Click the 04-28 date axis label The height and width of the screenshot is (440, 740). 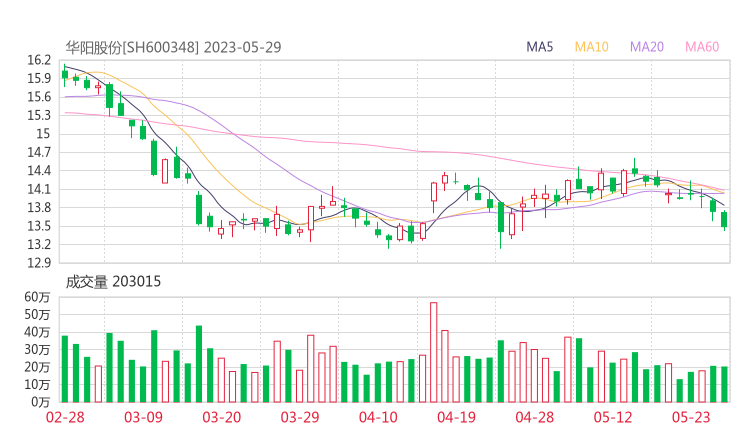coord(535,417)
